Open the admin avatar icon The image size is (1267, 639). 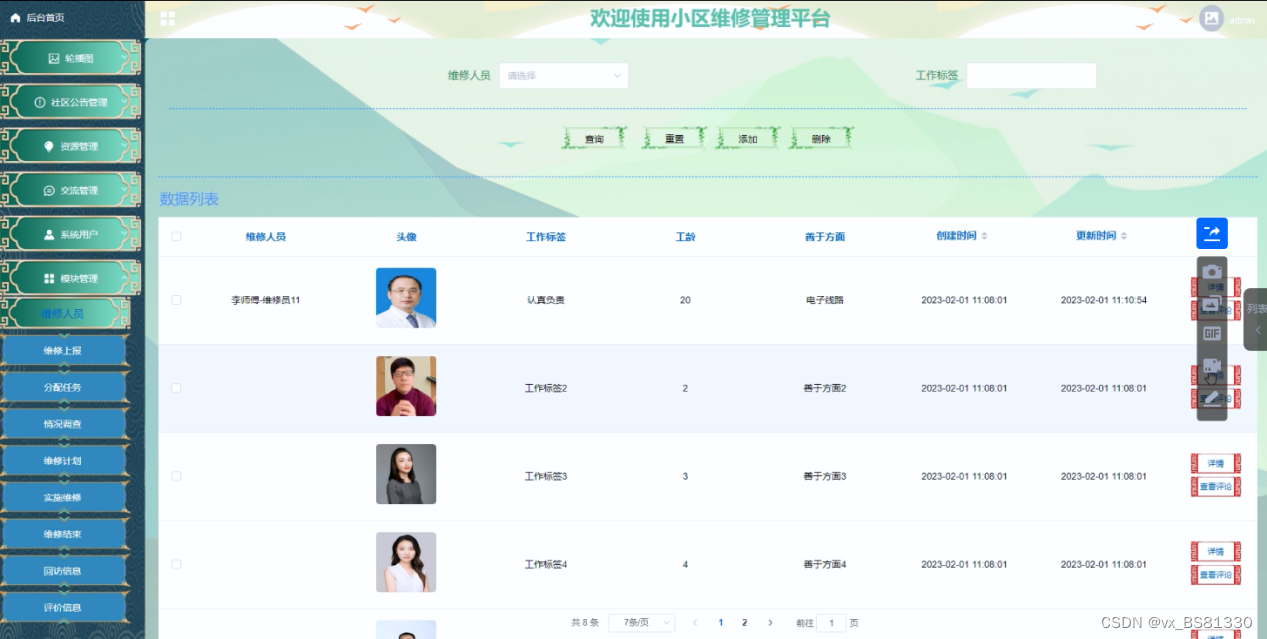click(1211, 18)
